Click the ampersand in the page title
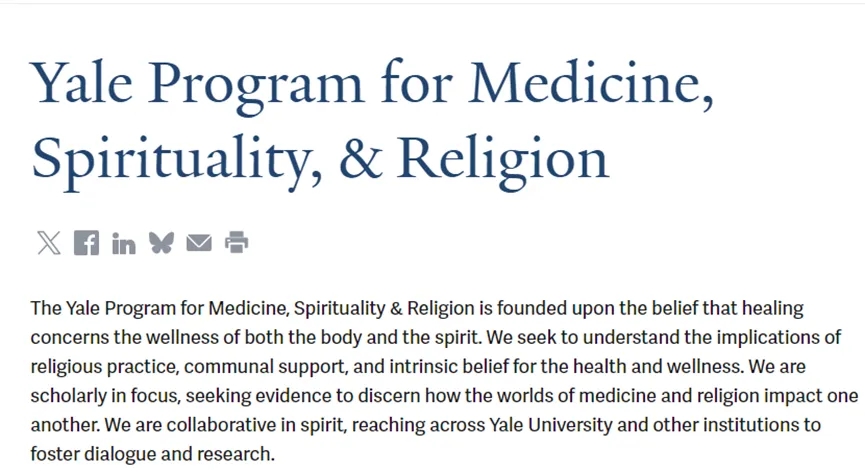This screenshot has width=865, height=472. [x=361, y=159]
